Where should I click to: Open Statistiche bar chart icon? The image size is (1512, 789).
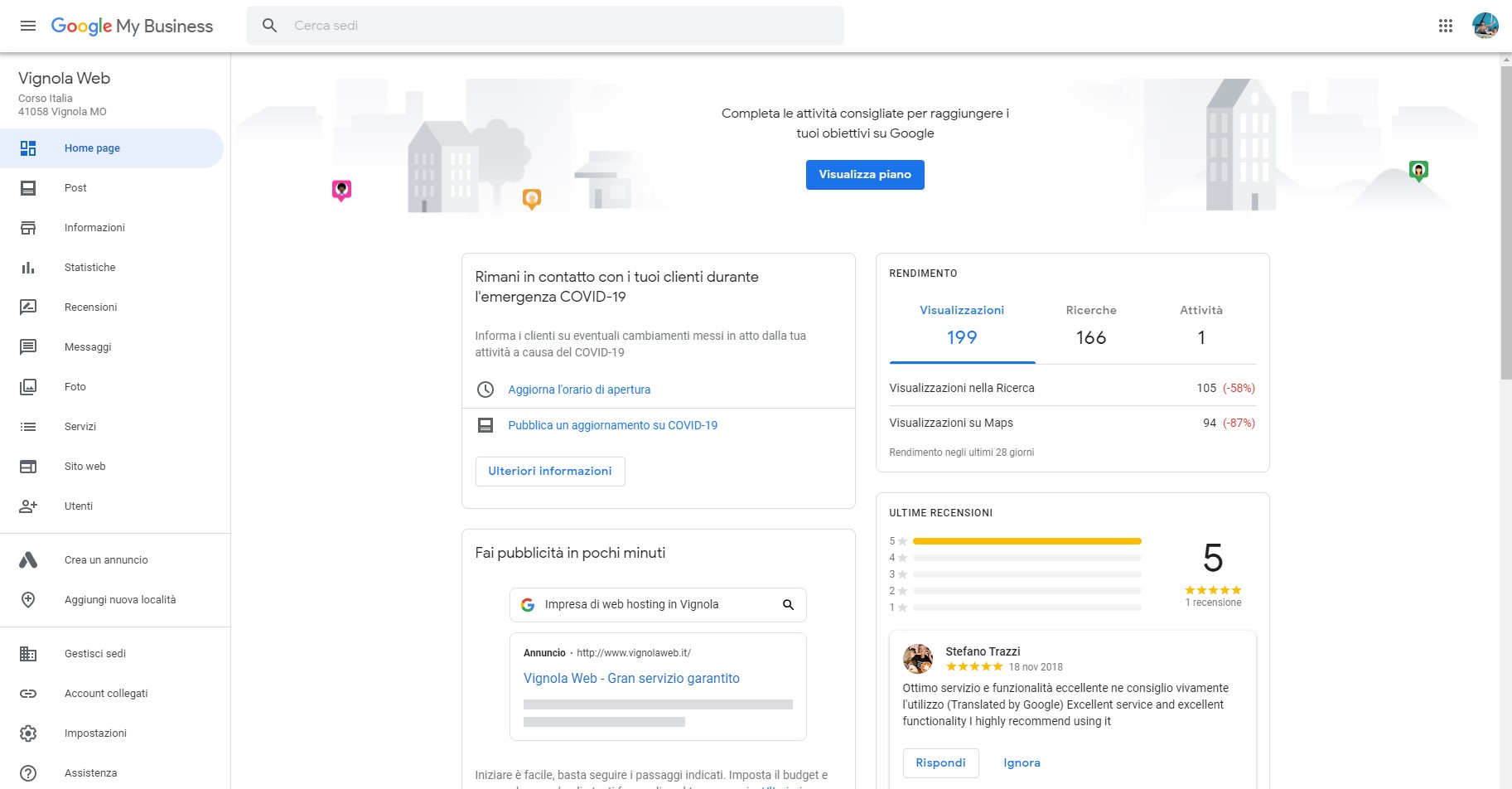pos(28,268)
